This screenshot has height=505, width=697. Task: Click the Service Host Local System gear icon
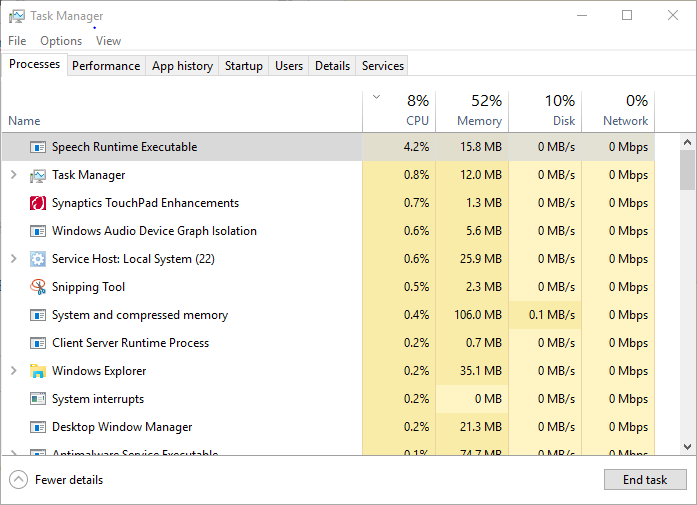tap(38, 259)
